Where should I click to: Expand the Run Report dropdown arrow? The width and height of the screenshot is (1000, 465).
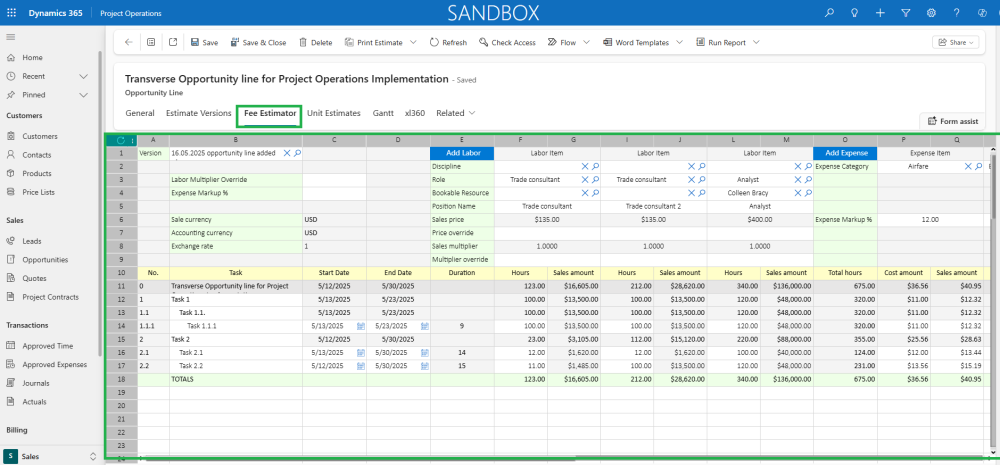[x=756, y=43]
